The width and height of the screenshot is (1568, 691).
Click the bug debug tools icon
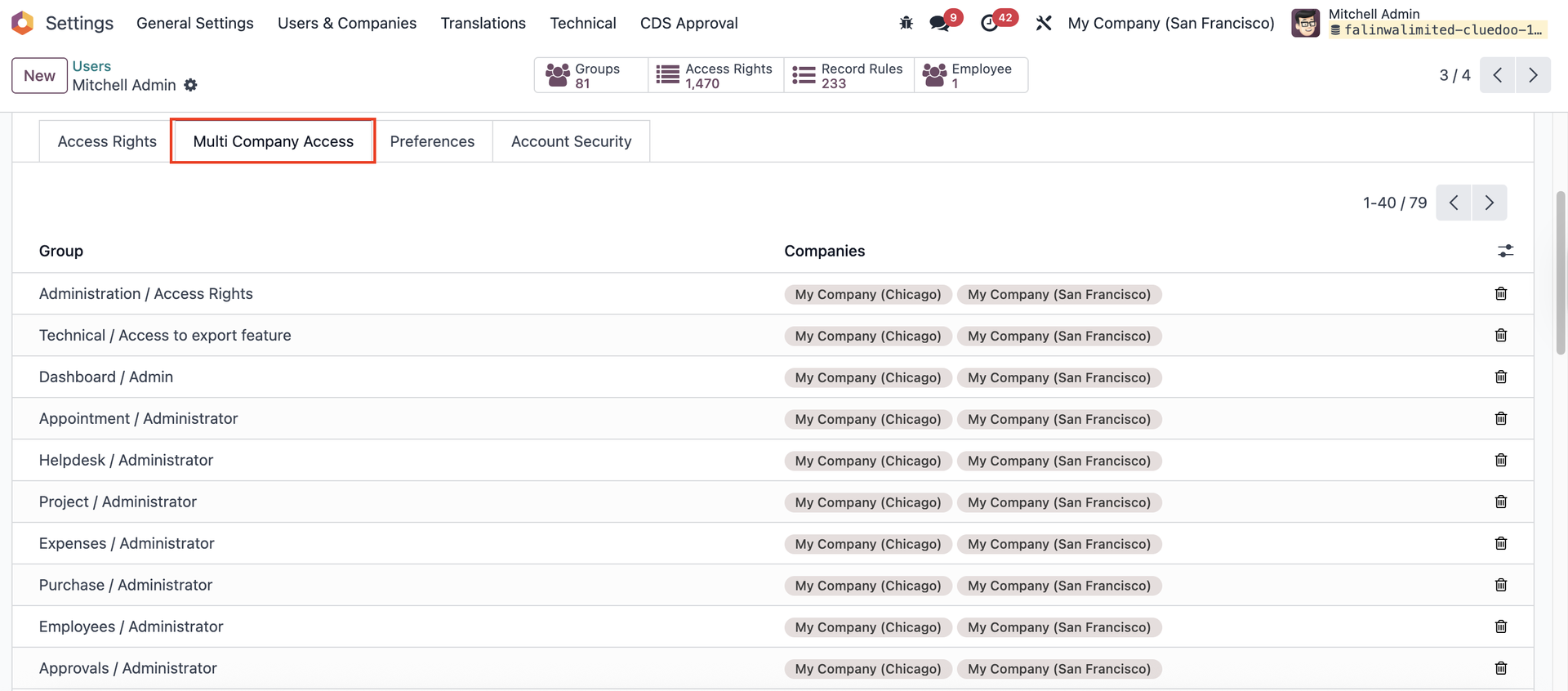pos(906,23)
